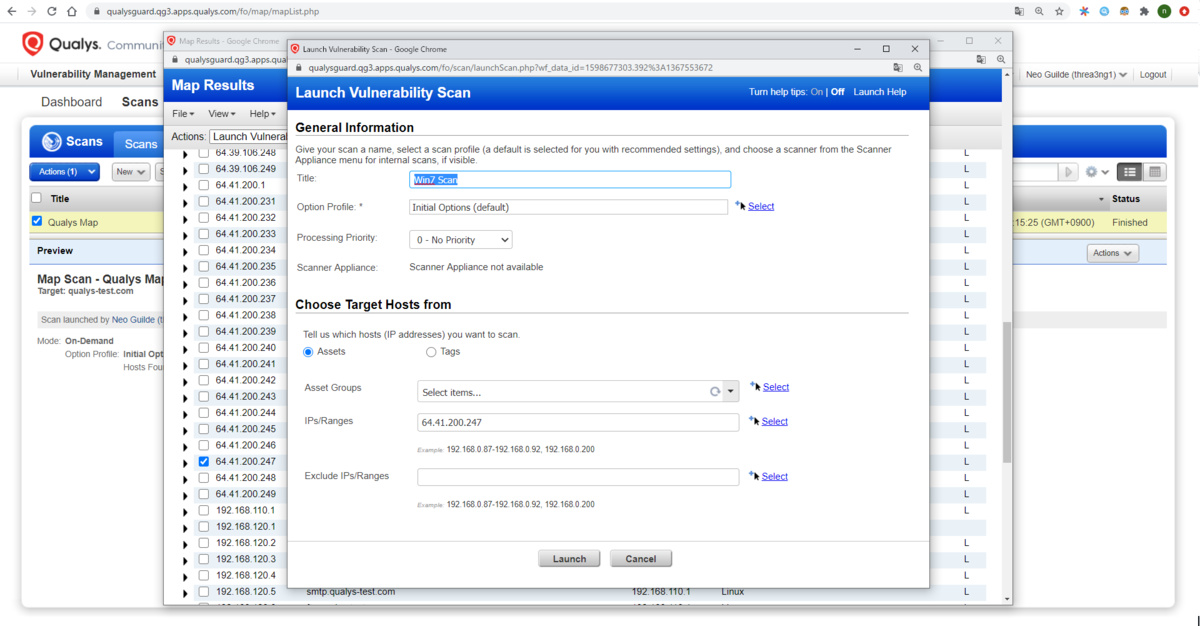The height and width of the screenshot is (626, 1200).
Task: Open Processing Priority dropdown
Action: [461, 240]
